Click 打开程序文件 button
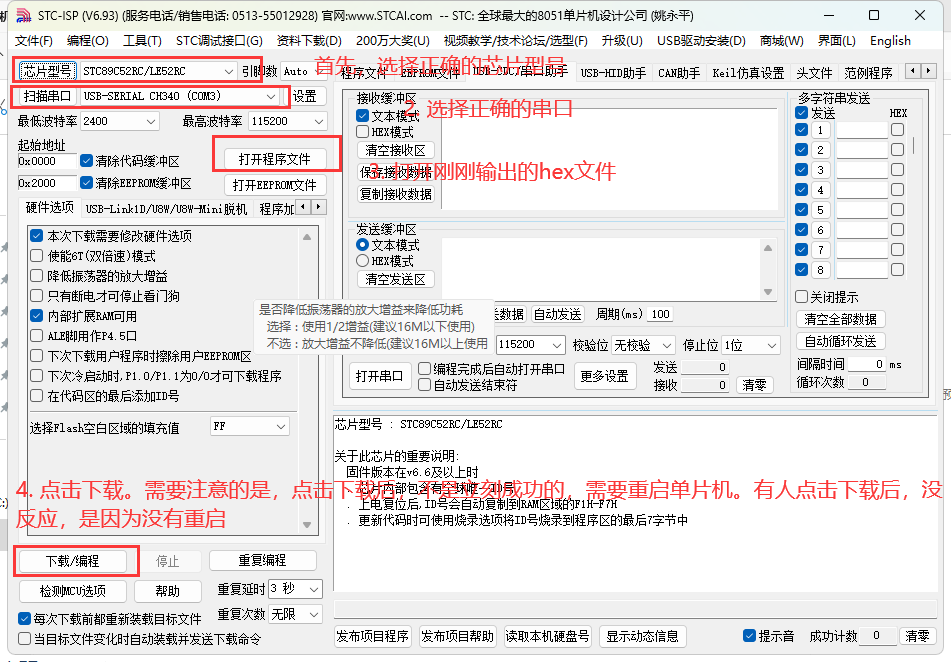 [274, 159]
